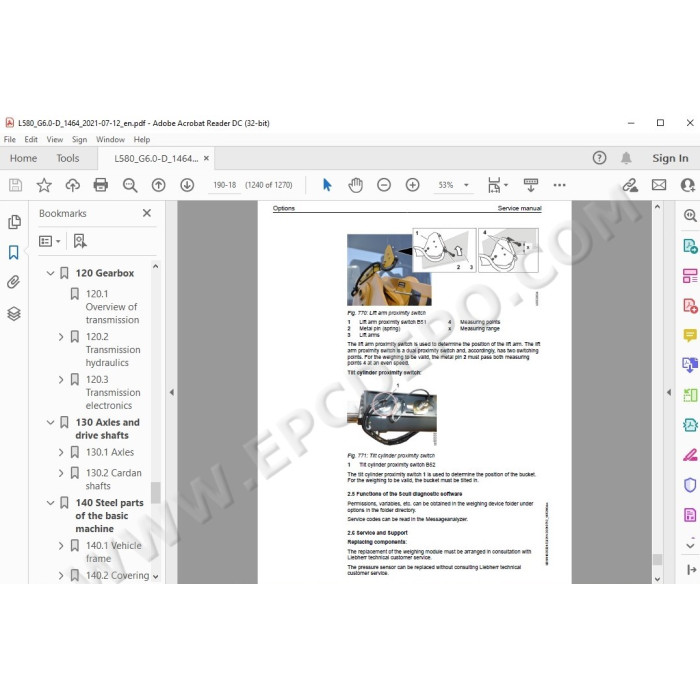Open the Edit menu

pos(31,139)
